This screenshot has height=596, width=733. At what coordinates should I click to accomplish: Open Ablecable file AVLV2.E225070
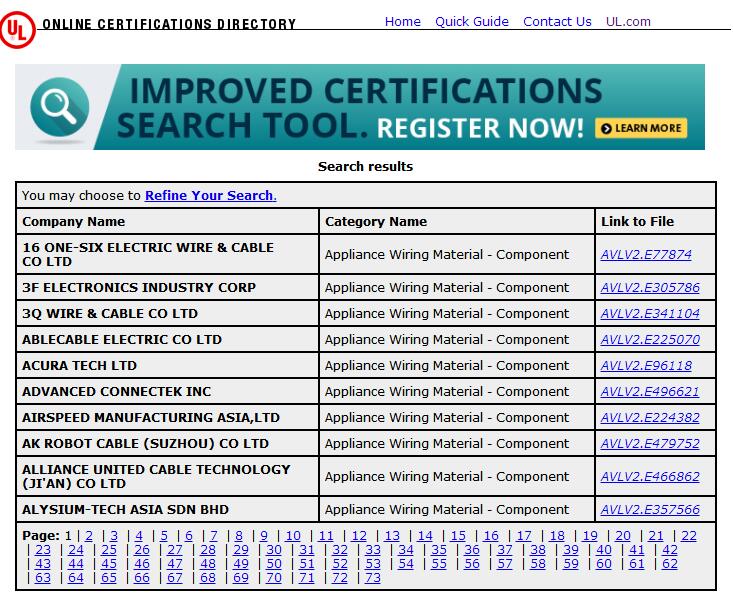650,340
